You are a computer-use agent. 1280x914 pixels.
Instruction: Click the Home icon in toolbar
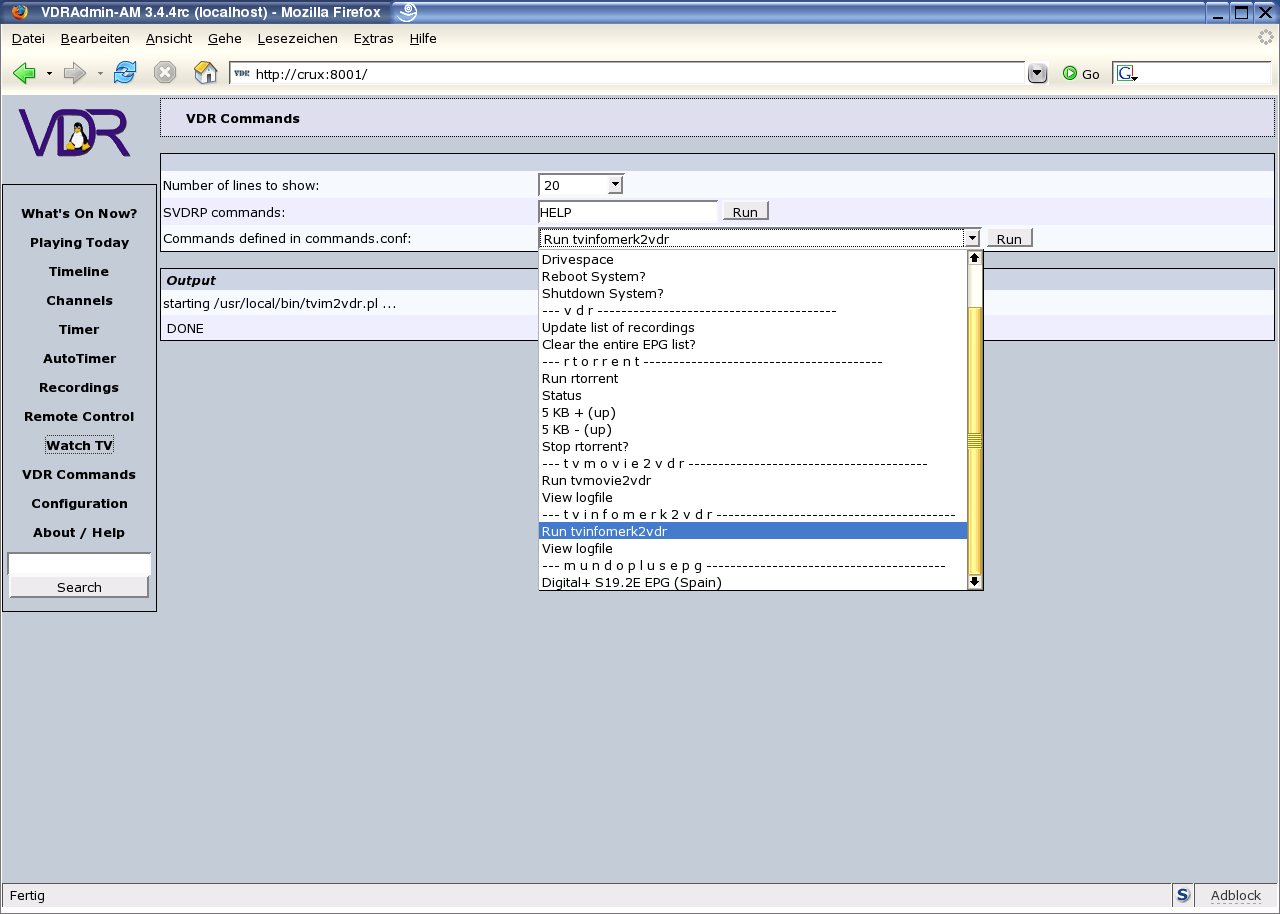click(205, 73)
